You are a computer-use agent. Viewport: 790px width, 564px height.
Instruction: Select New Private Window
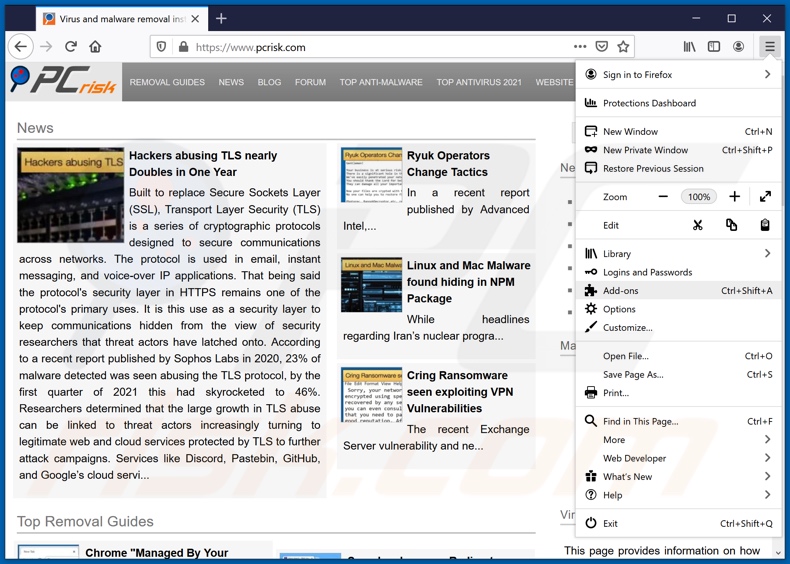pyautogui.click(x=645, y=150)
